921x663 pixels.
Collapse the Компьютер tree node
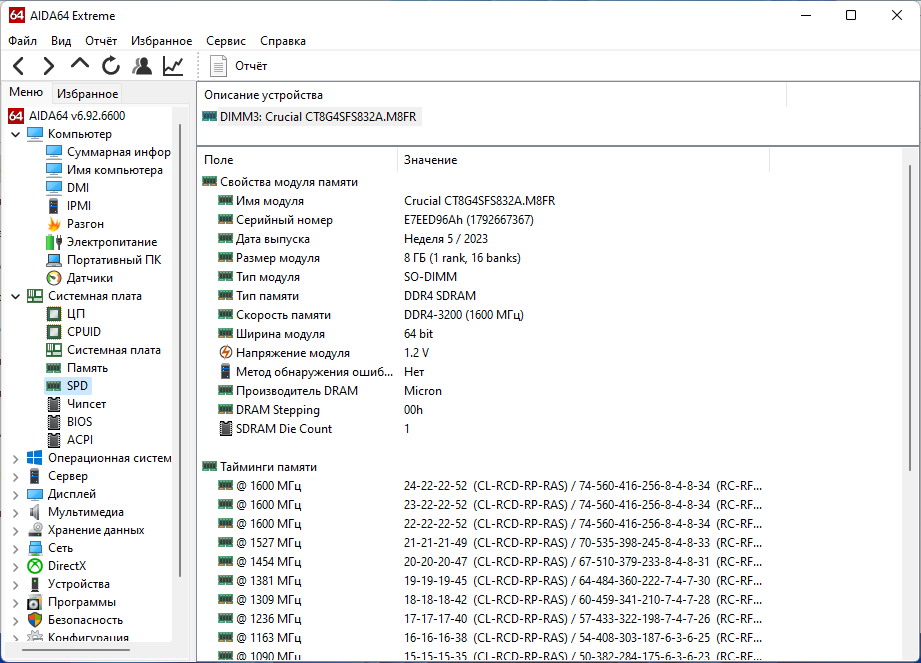pos(16,134)
